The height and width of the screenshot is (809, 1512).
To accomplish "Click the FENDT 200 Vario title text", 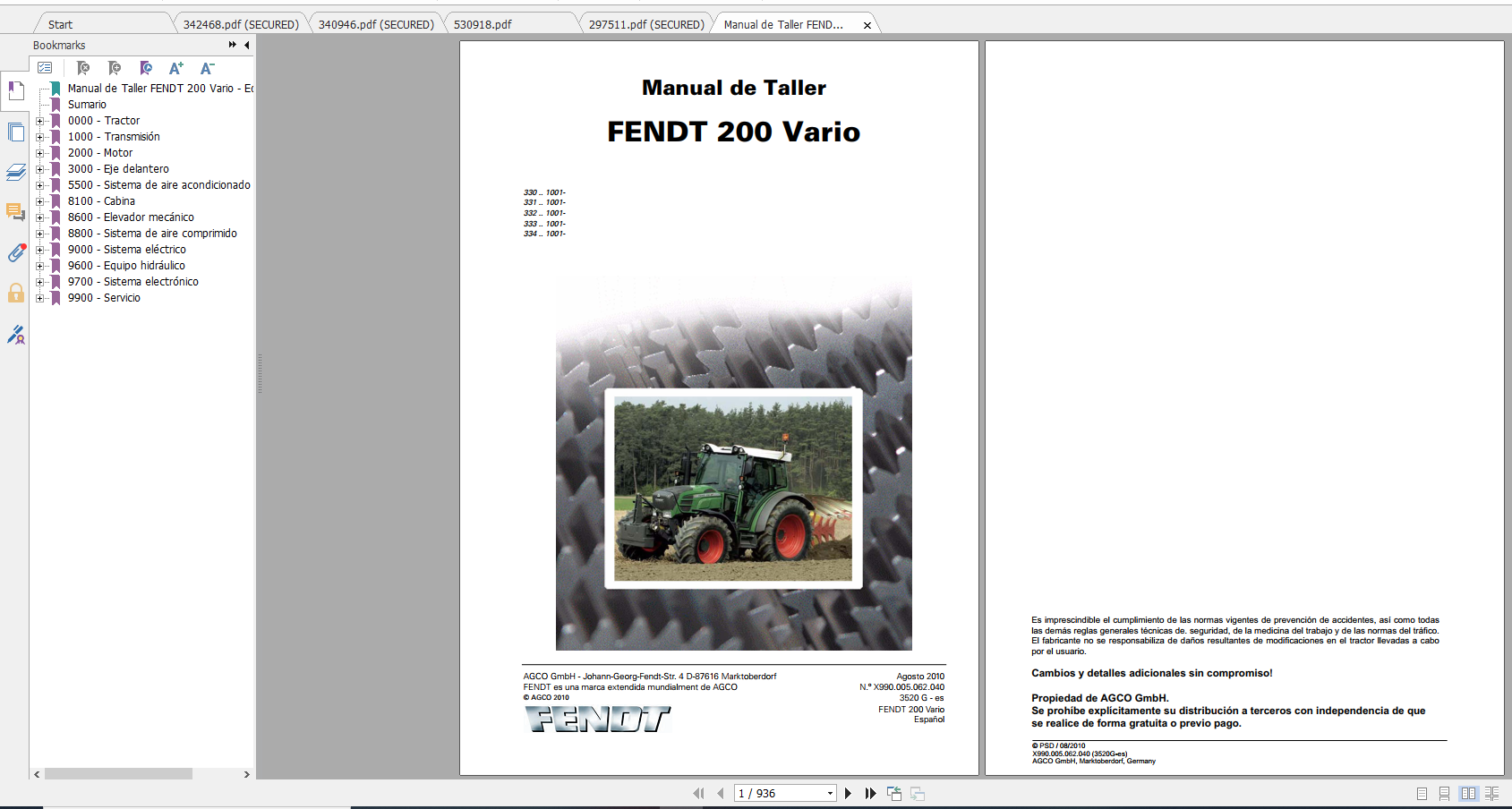I will [733, 132].
